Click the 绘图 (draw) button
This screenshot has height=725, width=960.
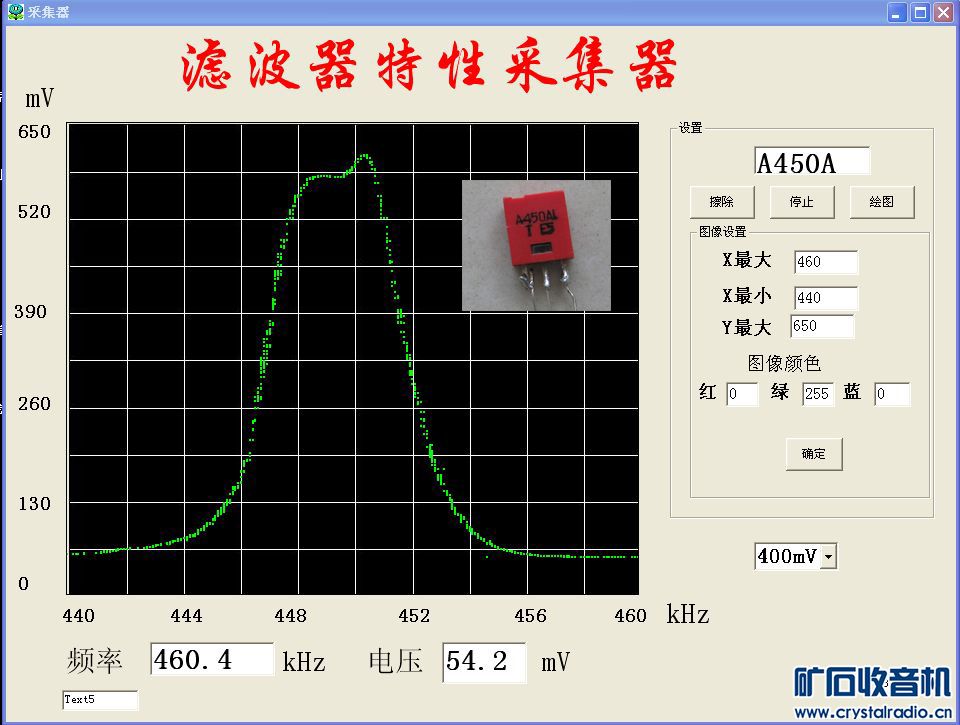coord(882,202)
